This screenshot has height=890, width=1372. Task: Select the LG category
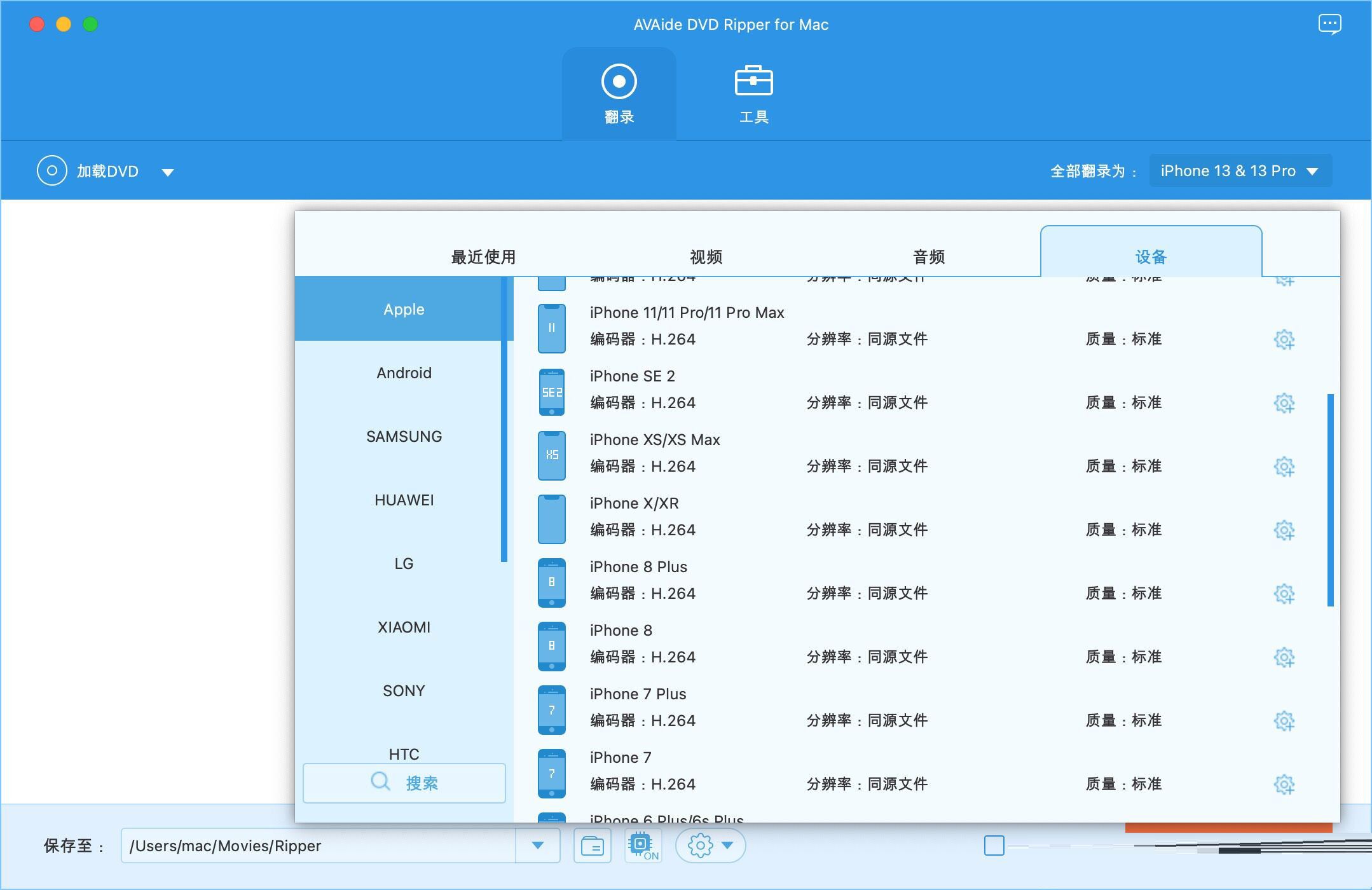click(x=404, y=563)
